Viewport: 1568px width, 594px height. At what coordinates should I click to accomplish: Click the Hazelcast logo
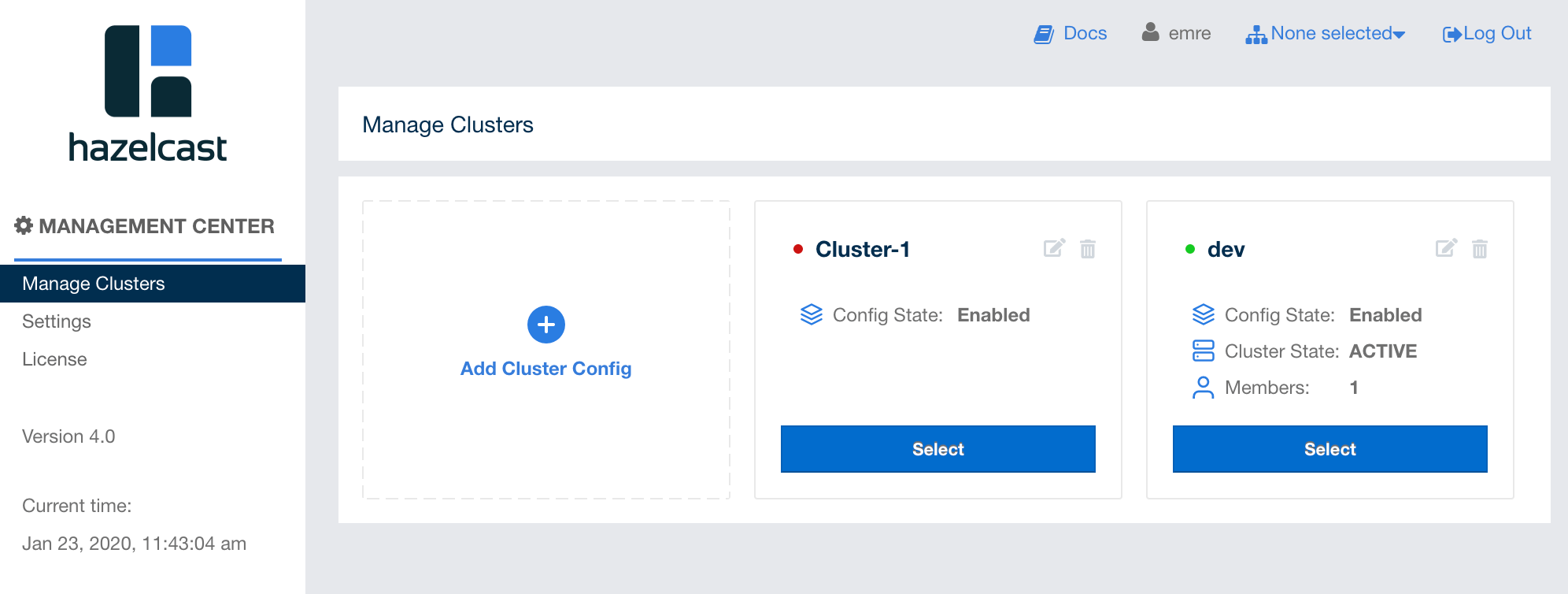tap(148, 94)
